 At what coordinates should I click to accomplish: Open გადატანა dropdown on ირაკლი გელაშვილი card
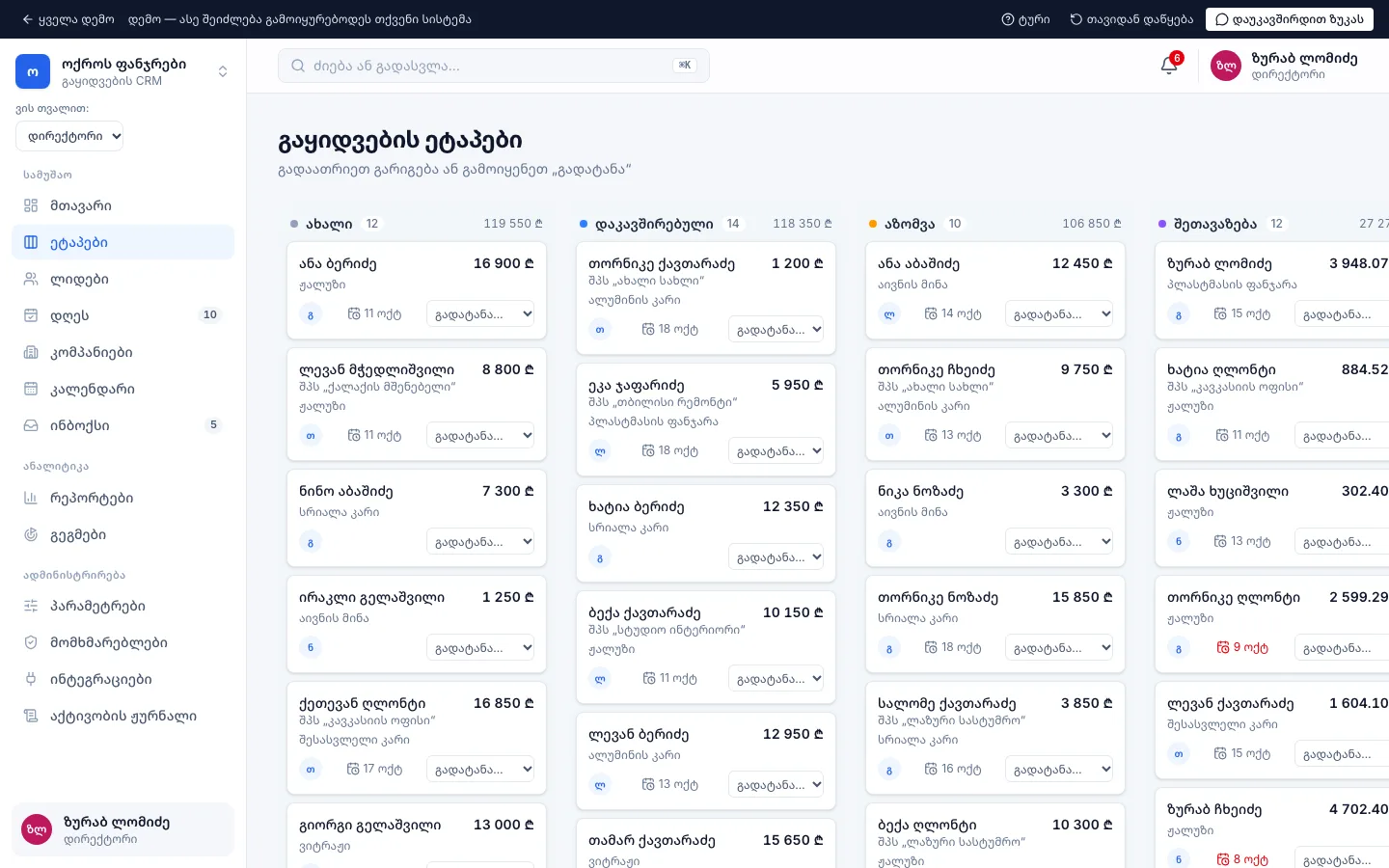[x=480, y=648]
